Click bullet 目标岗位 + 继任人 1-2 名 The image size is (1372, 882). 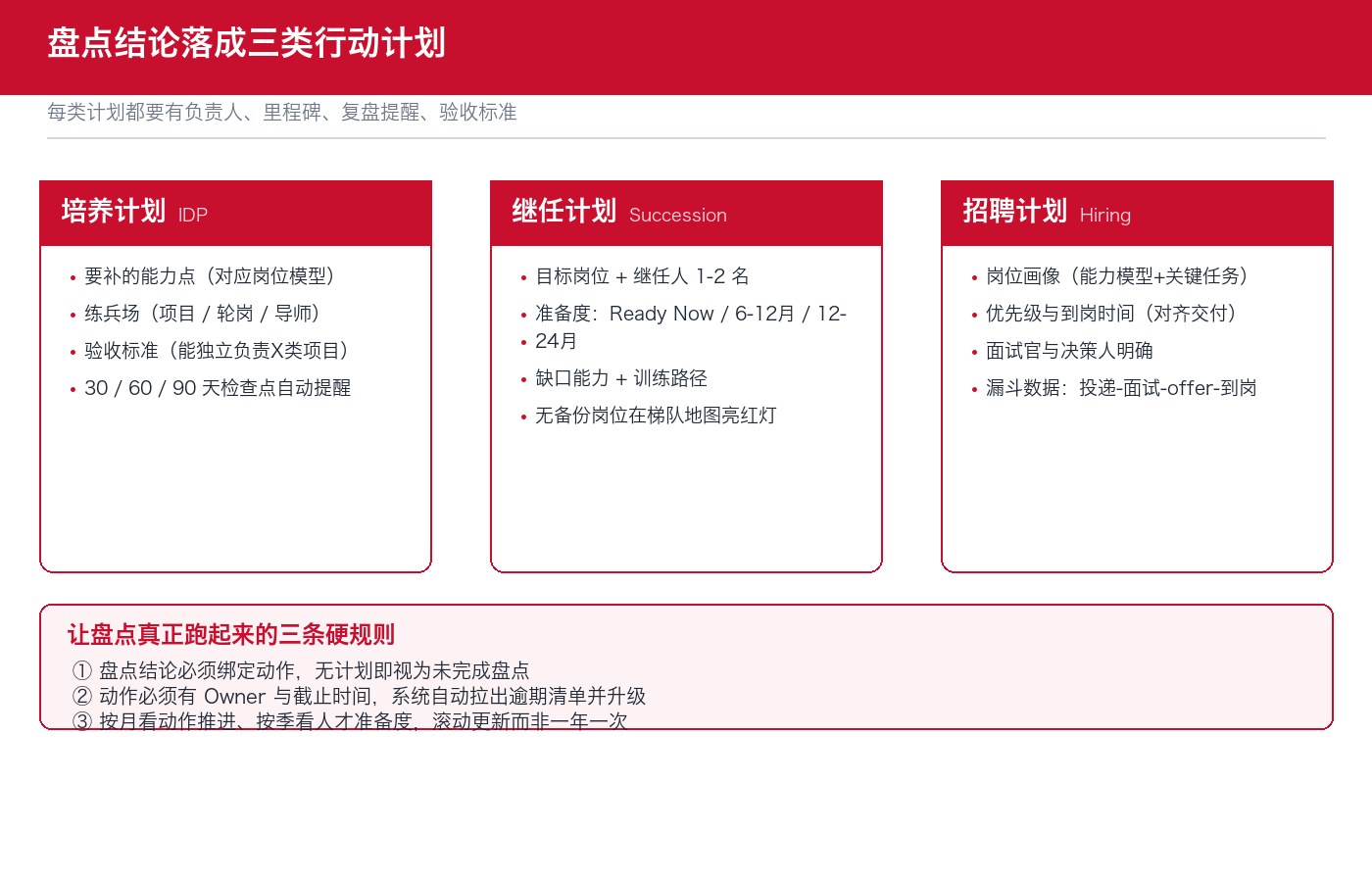coord(642,276)
